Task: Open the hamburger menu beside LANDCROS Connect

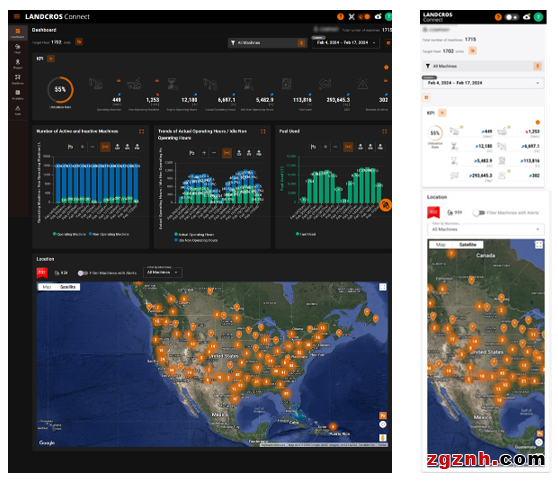Action: pyautogui.click(x=16, y=16)
